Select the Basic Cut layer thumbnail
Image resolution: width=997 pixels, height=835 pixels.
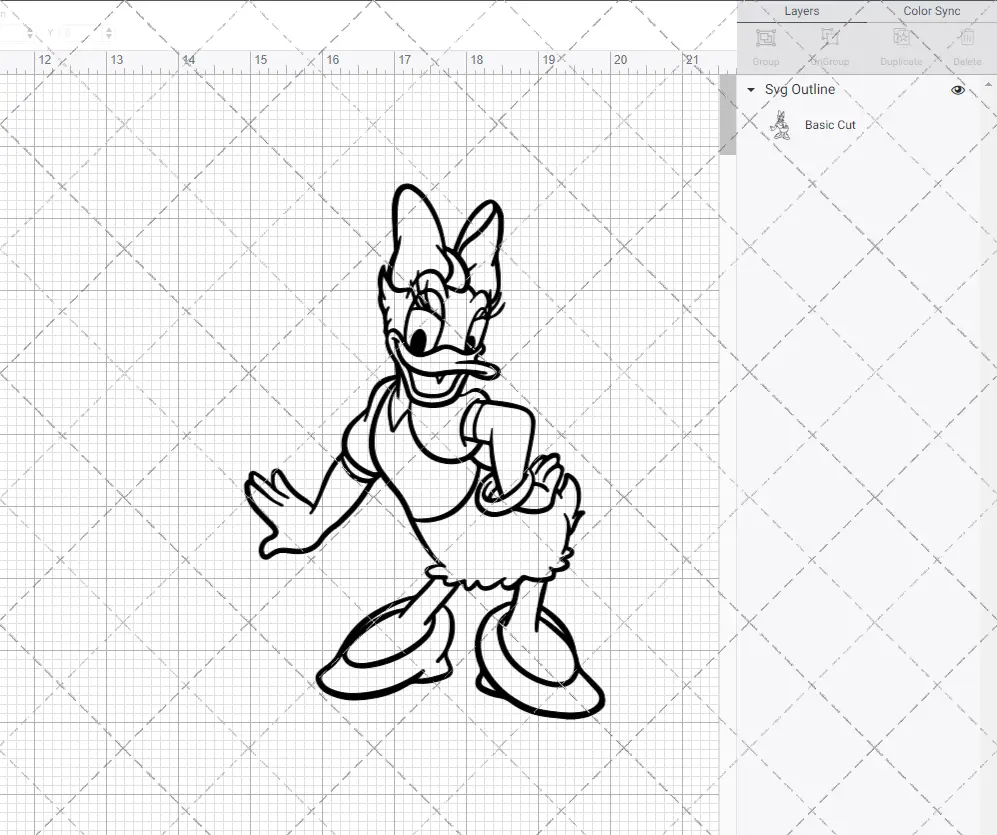click(x=780, y=125)
